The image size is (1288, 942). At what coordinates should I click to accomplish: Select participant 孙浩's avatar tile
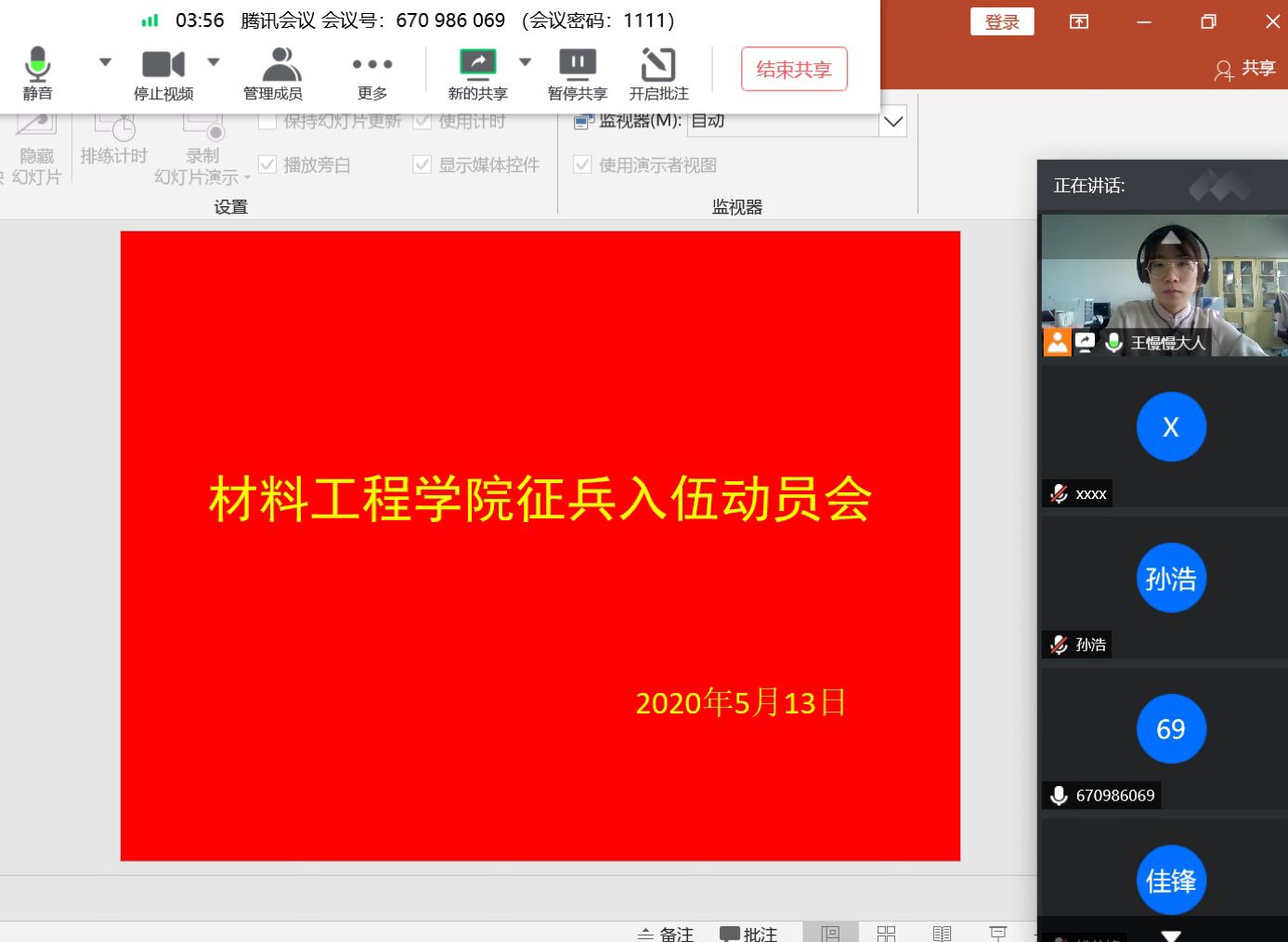pyautogui.click(x=1170, y=579)
